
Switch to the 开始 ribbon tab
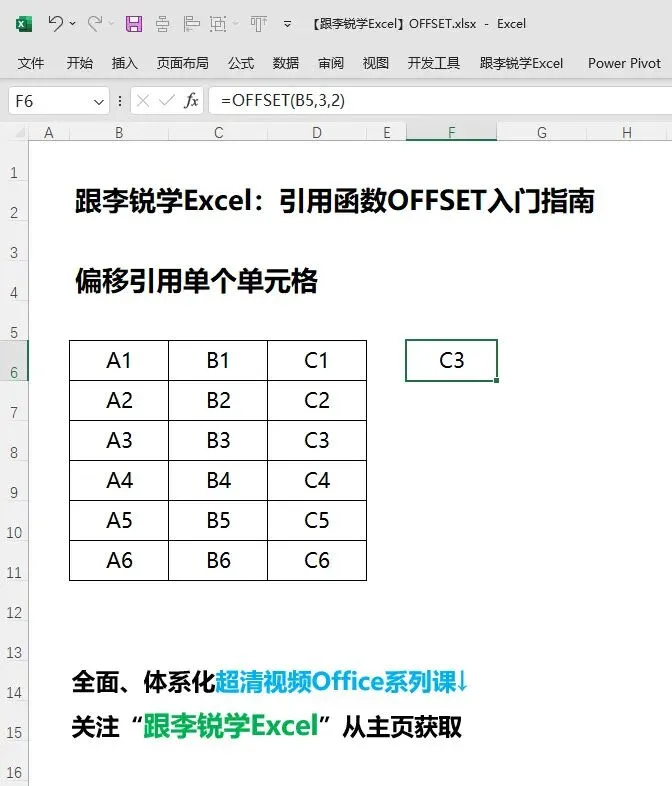pyautogui.click(x=80, y=63)
